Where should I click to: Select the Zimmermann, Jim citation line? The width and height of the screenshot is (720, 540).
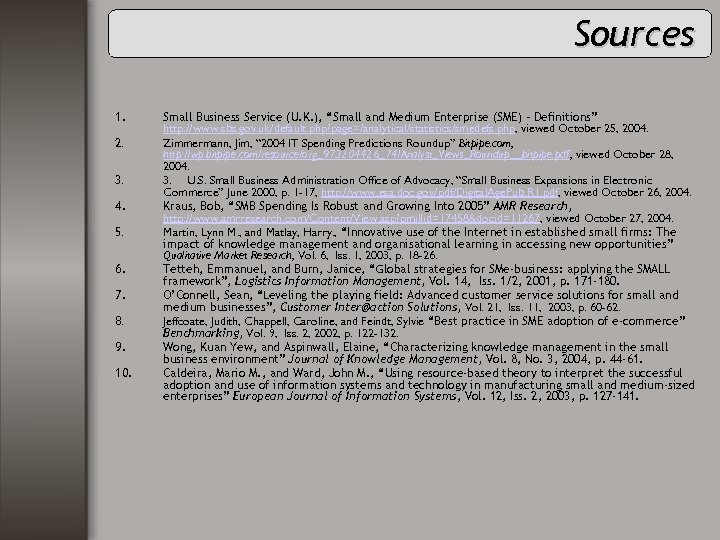(x=338, y=143)
